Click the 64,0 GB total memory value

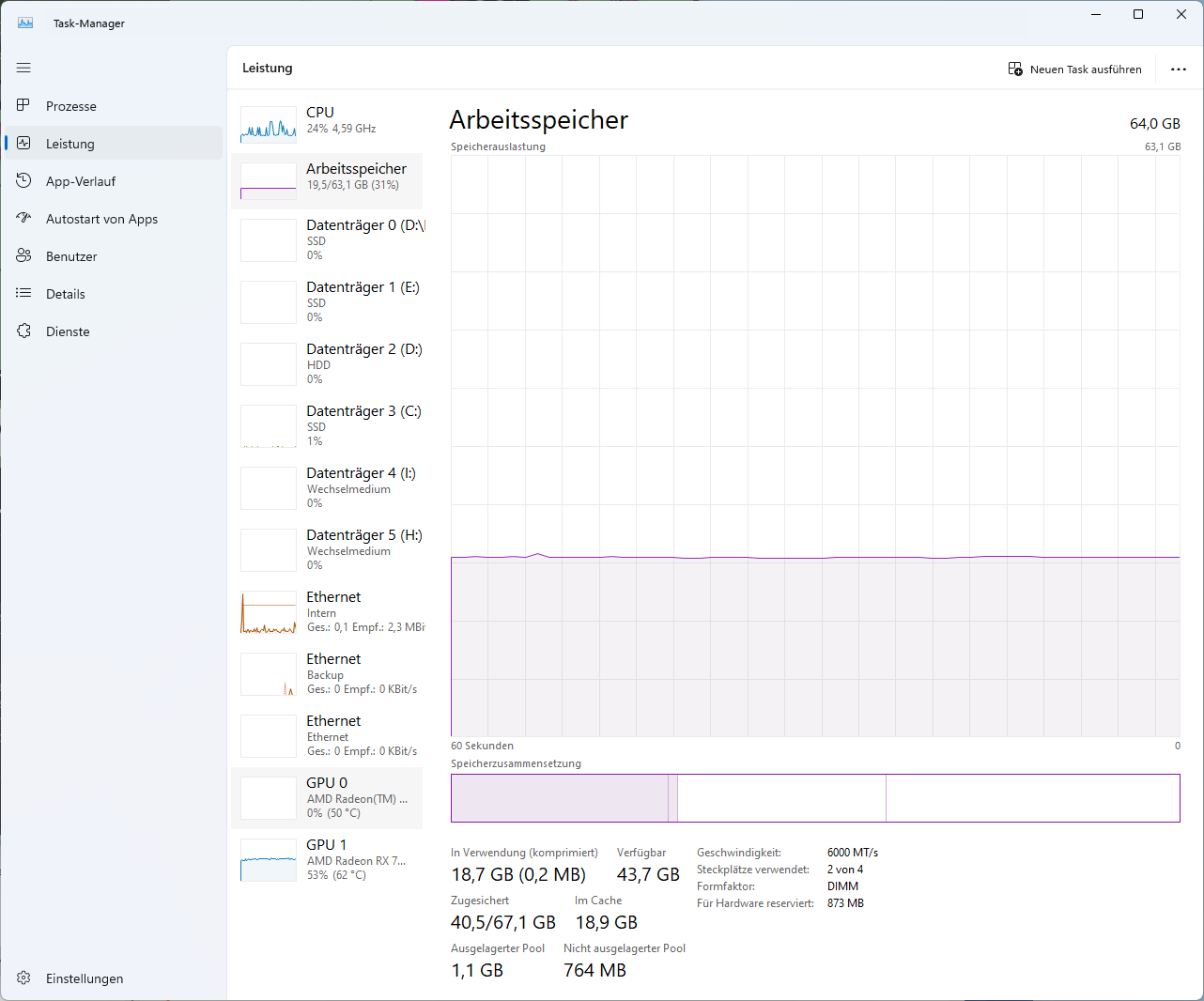(x=1155, y=124)
